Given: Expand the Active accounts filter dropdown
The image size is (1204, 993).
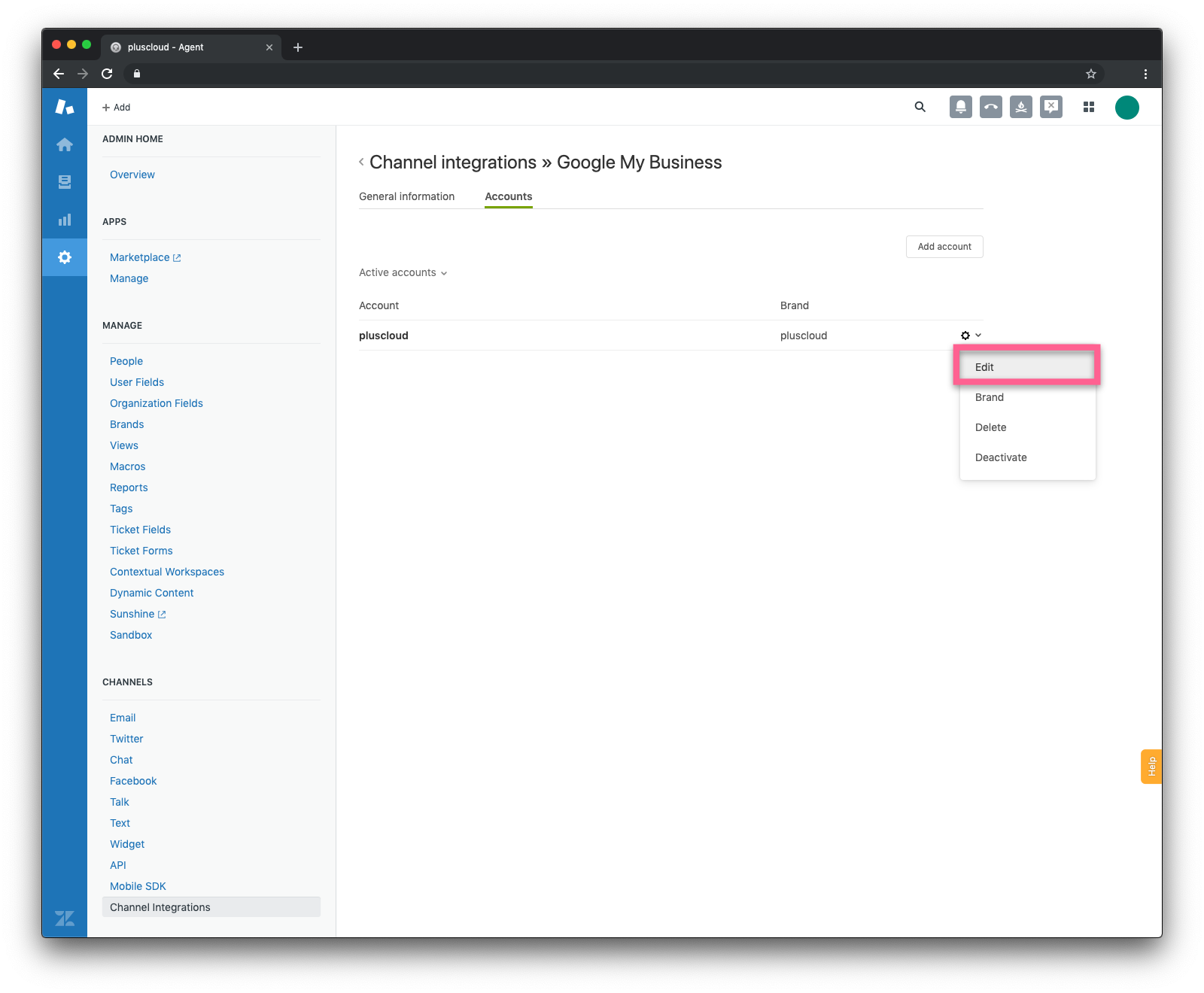Looking at the screenshot, I should coord(403,272).
